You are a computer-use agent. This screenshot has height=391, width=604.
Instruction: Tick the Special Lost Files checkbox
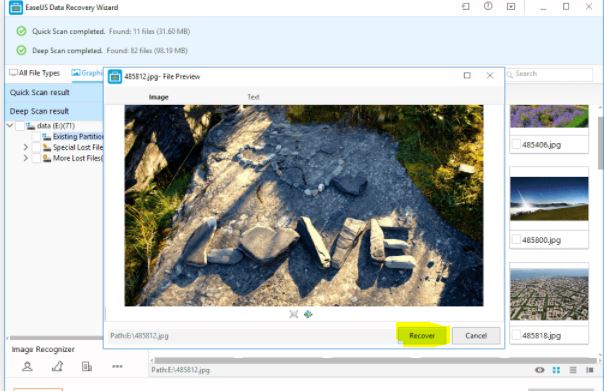[x=36, y=148]
